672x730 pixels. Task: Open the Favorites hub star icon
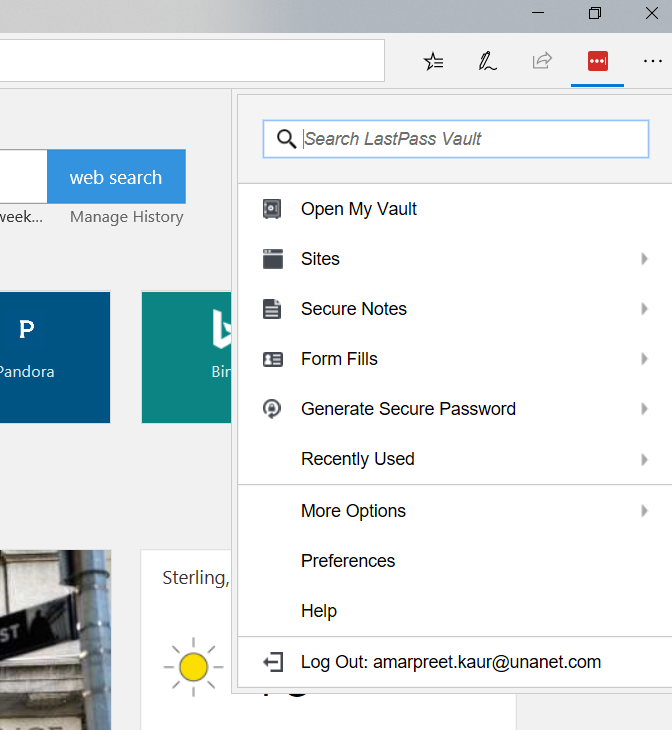tap(433, 61)
